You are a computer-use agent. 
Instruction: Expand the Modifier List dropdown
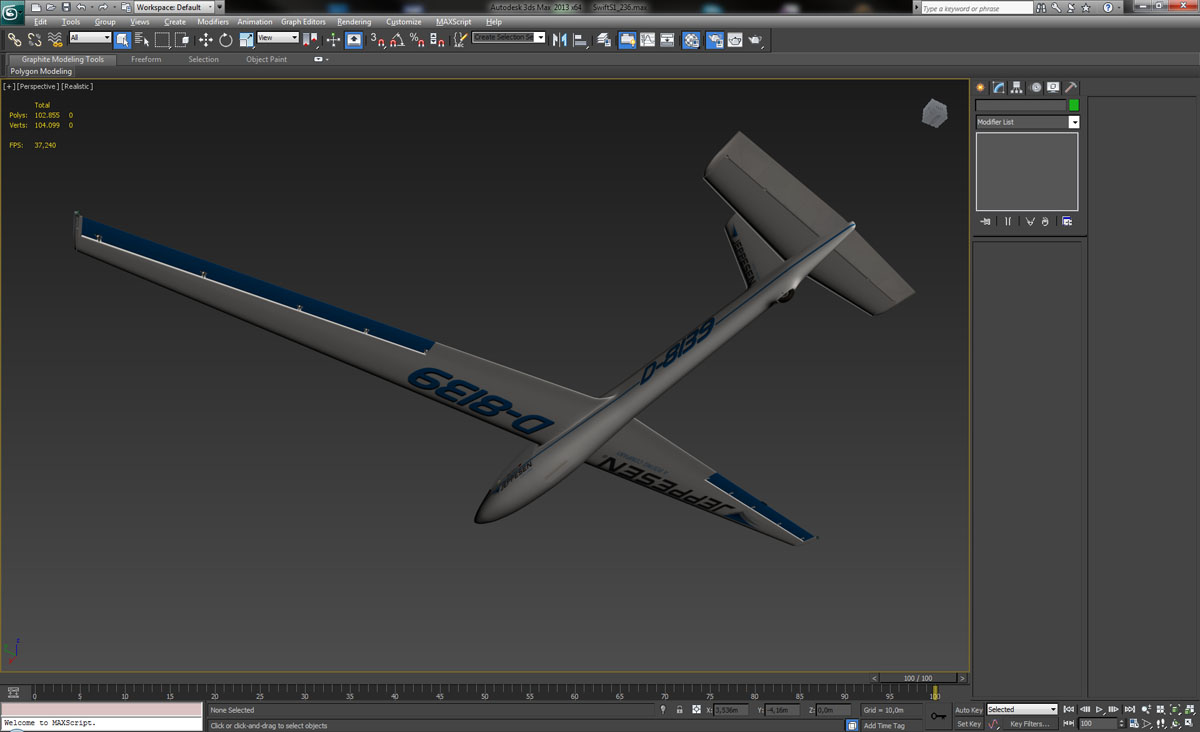point(1074,122)
